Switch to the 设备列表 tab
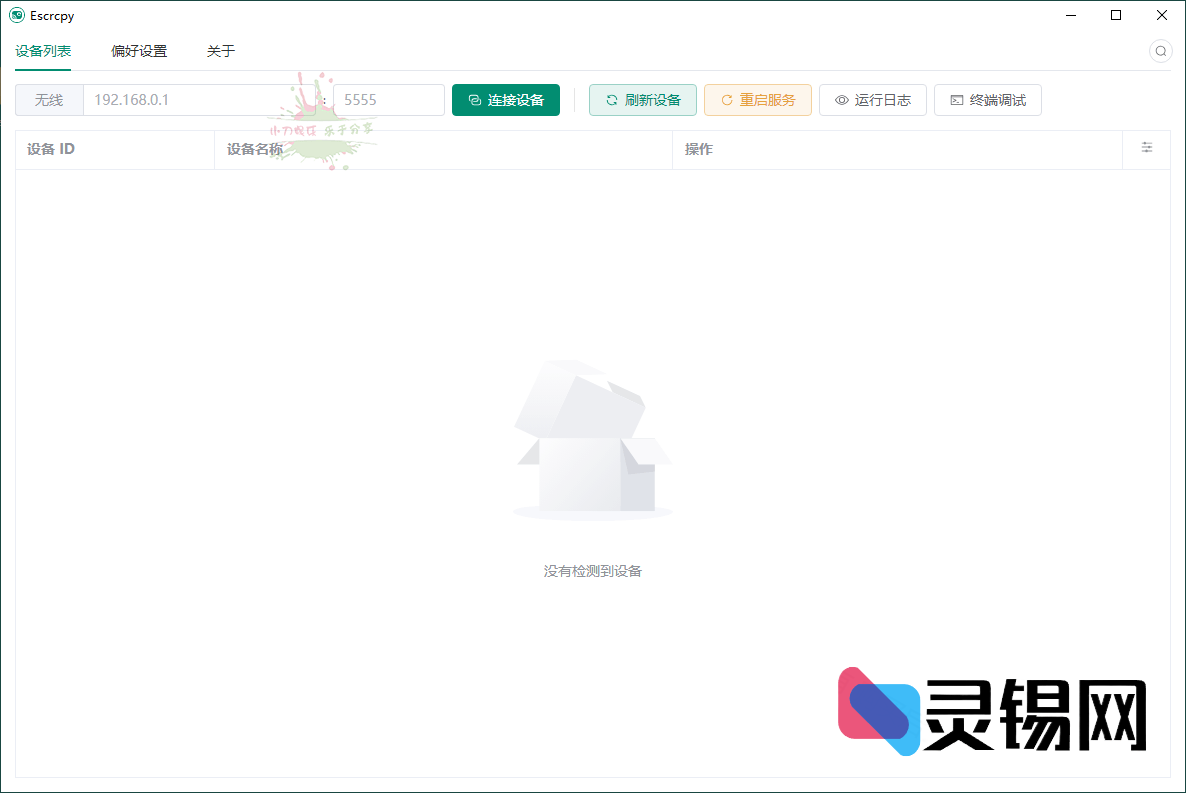This screenshot has height=793, width=1186. [x=43, y=51]
